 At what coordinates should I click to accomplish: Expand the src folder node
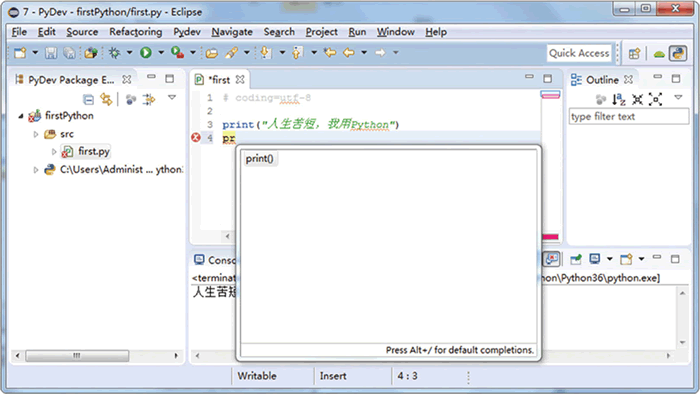coord(36,134)
